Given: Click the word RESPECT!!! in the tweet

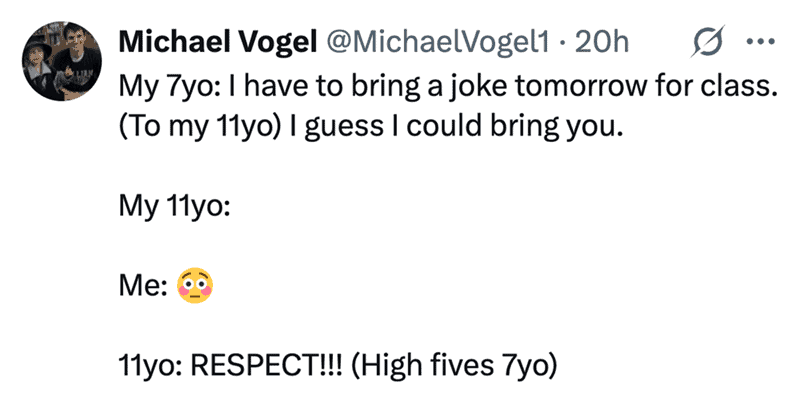Looking at the screenshot, I should click(267, 365).
